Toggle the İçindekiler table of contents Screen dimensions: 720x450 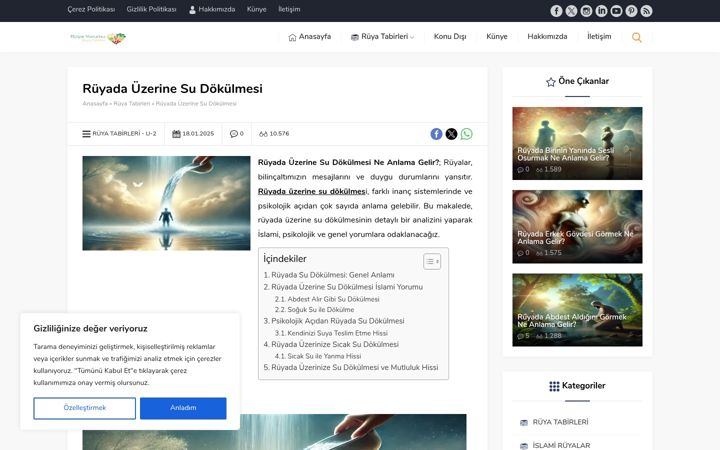432,262
